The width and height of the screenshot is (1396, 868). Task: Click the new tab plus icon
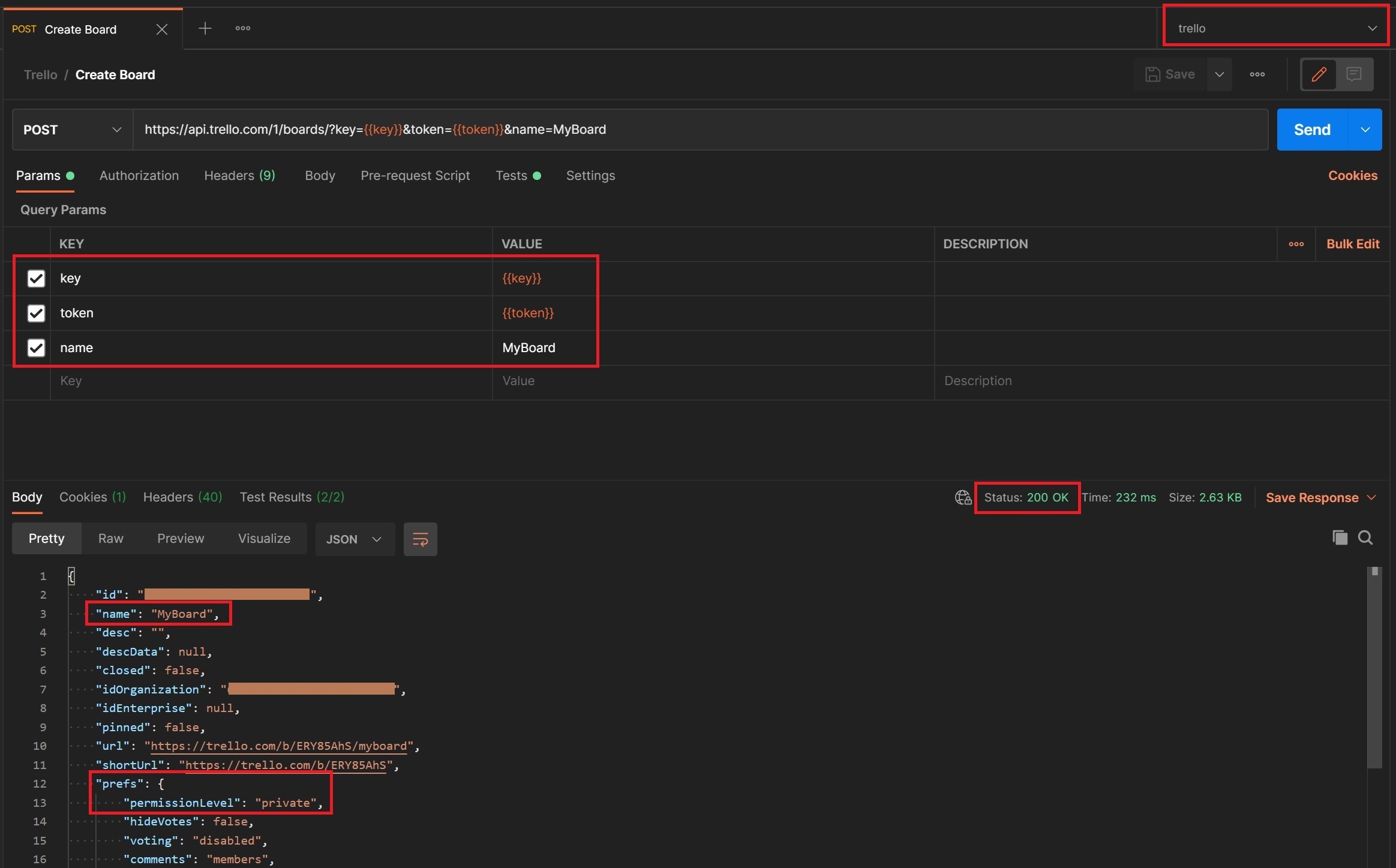(205, 28)
